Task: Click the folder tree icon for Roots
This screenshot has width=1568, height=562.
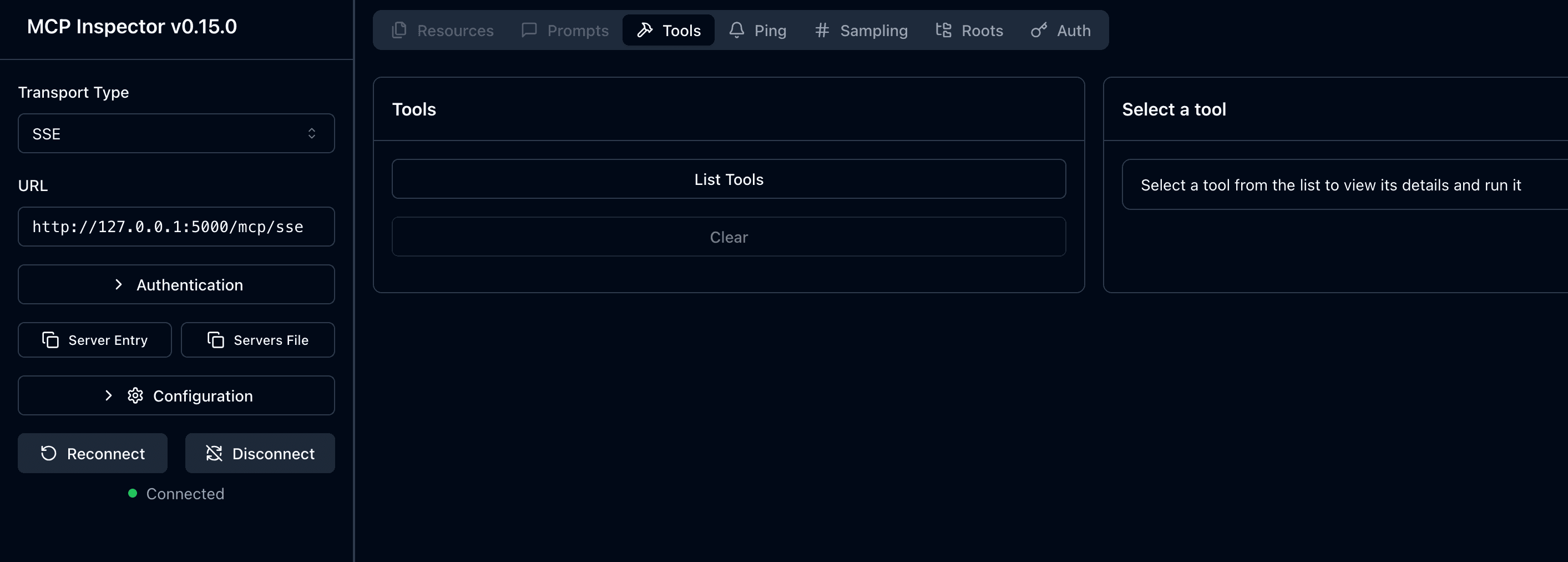Action: tap(943, 30)
